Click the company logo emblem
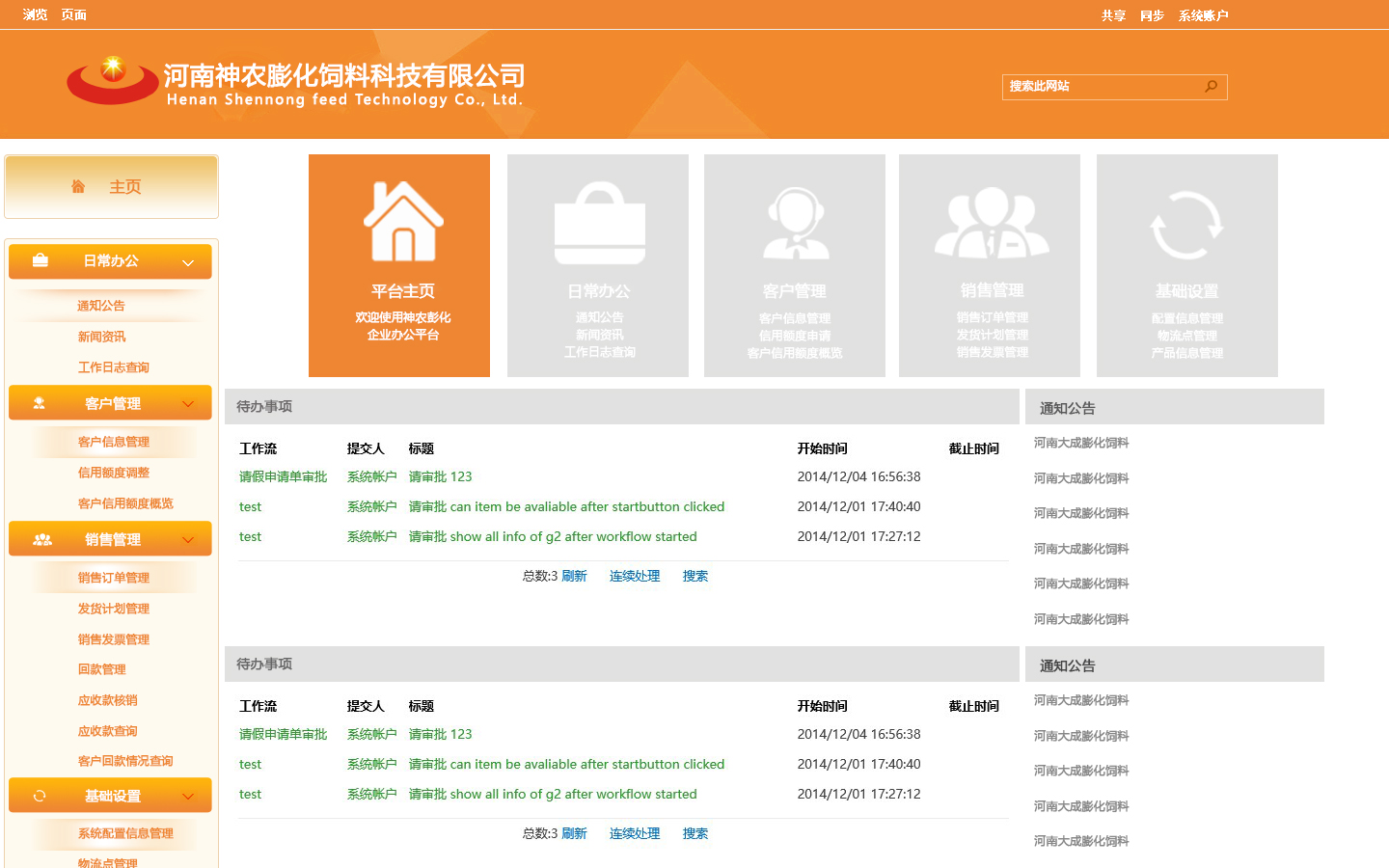The image size is (1389, 868). (113, 80)
